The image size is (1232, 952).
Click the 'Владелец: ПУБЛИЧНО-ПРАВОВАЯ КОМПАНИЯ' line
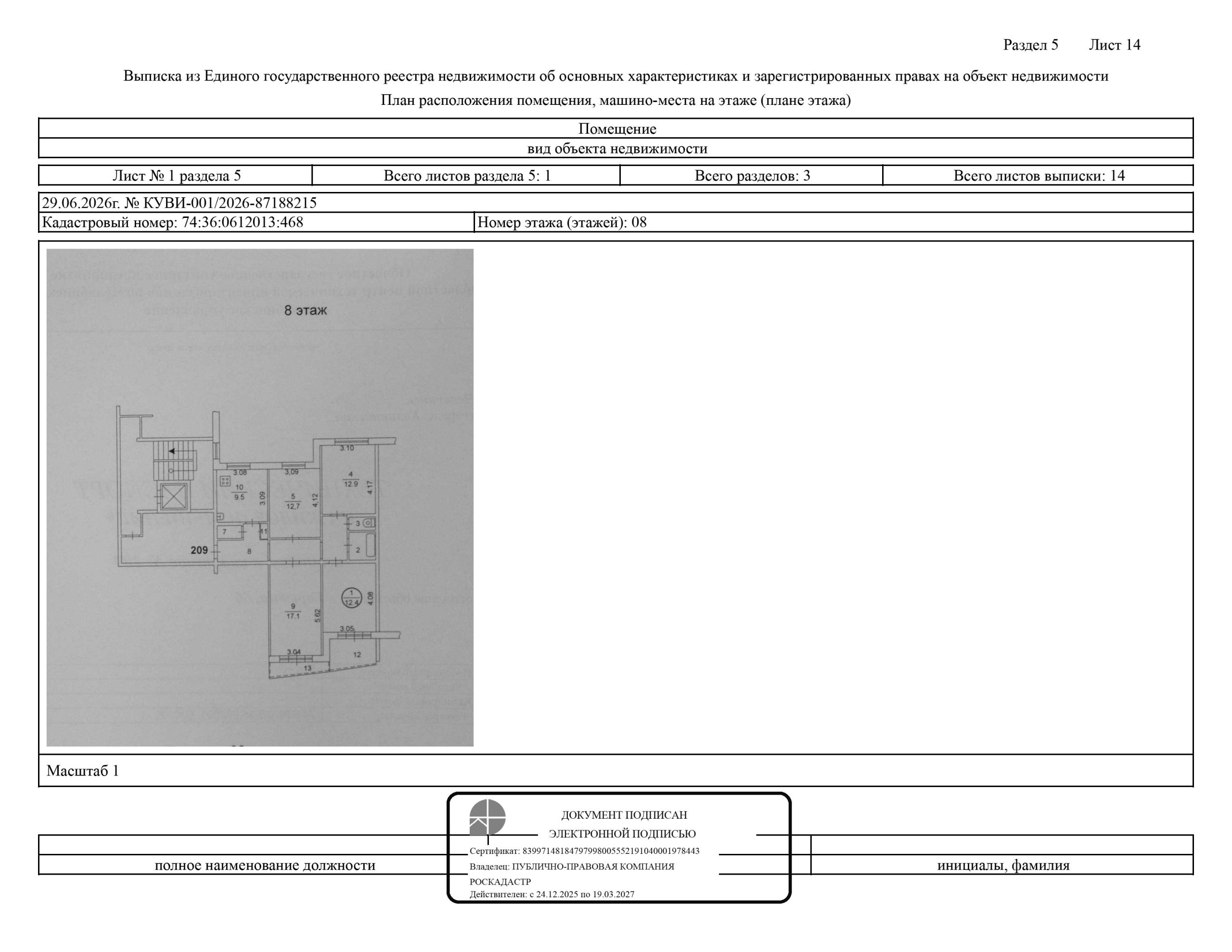572,866
